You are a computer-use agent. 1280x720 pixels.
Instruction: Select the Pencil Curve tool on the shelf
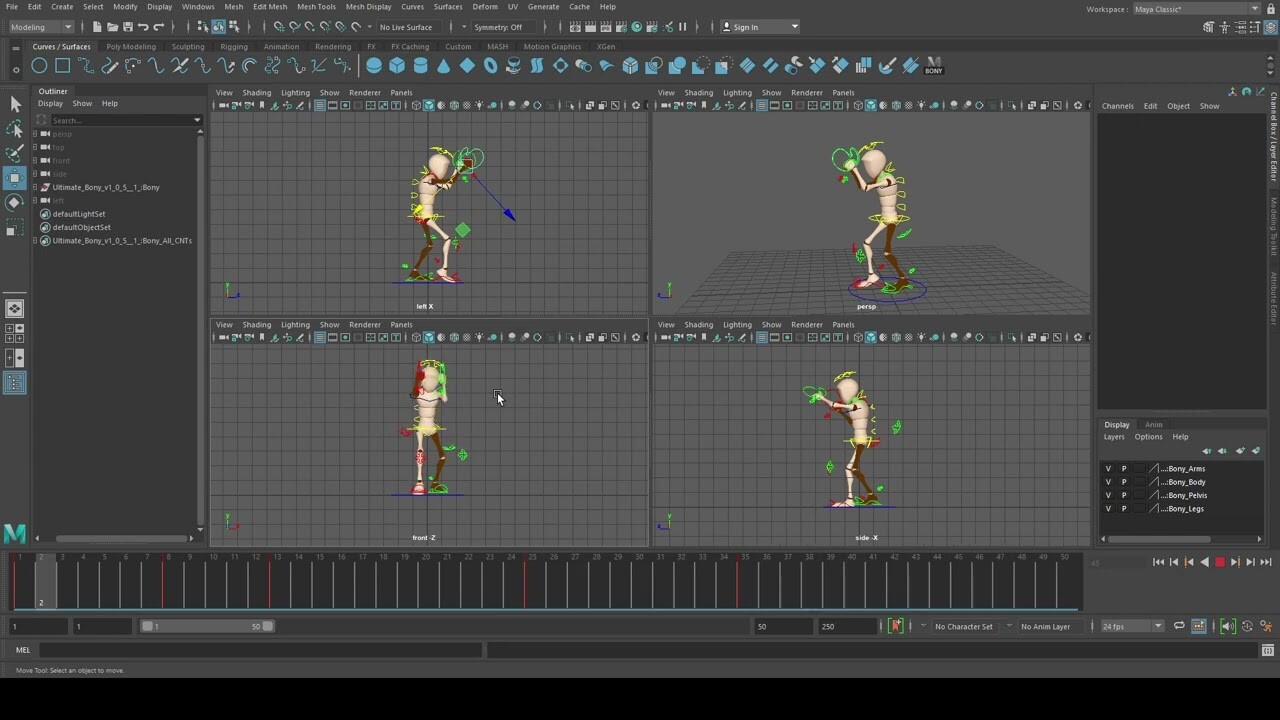107,65
